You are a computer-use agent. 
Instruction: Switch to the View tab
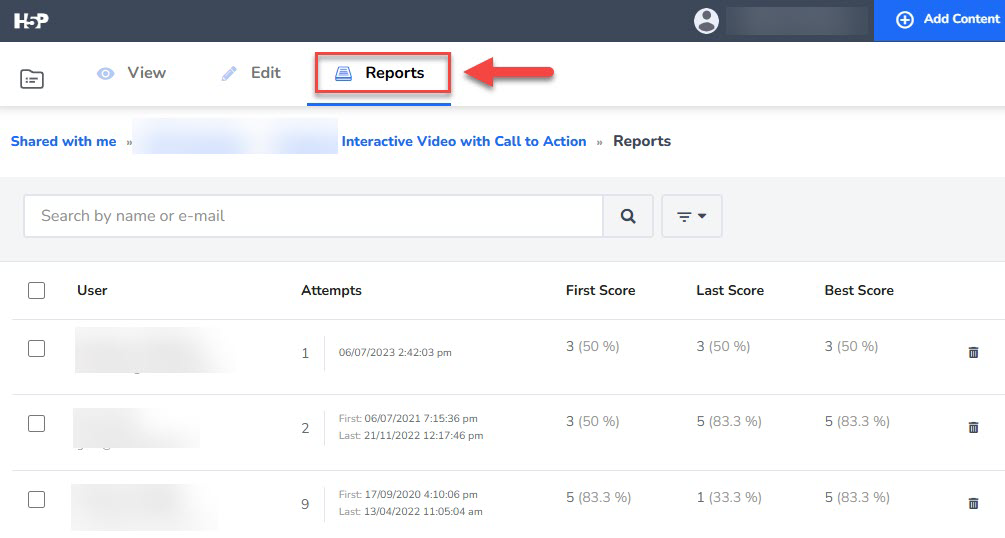tap(131, 73)
